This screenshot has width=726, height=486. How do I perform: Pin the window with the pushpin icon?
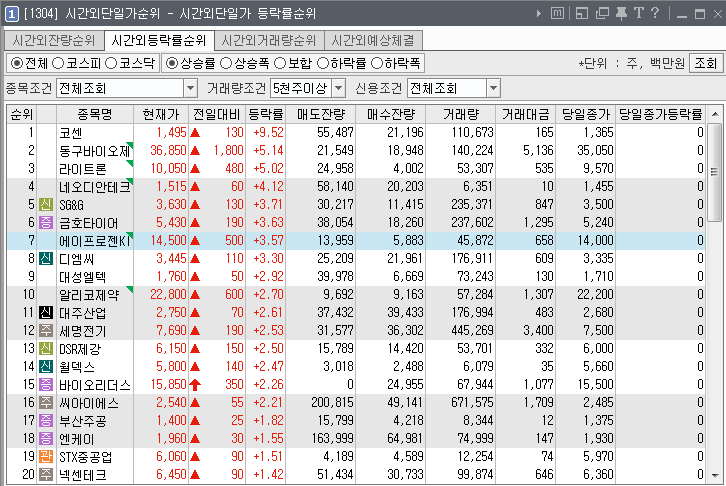(x=621, y=13)
